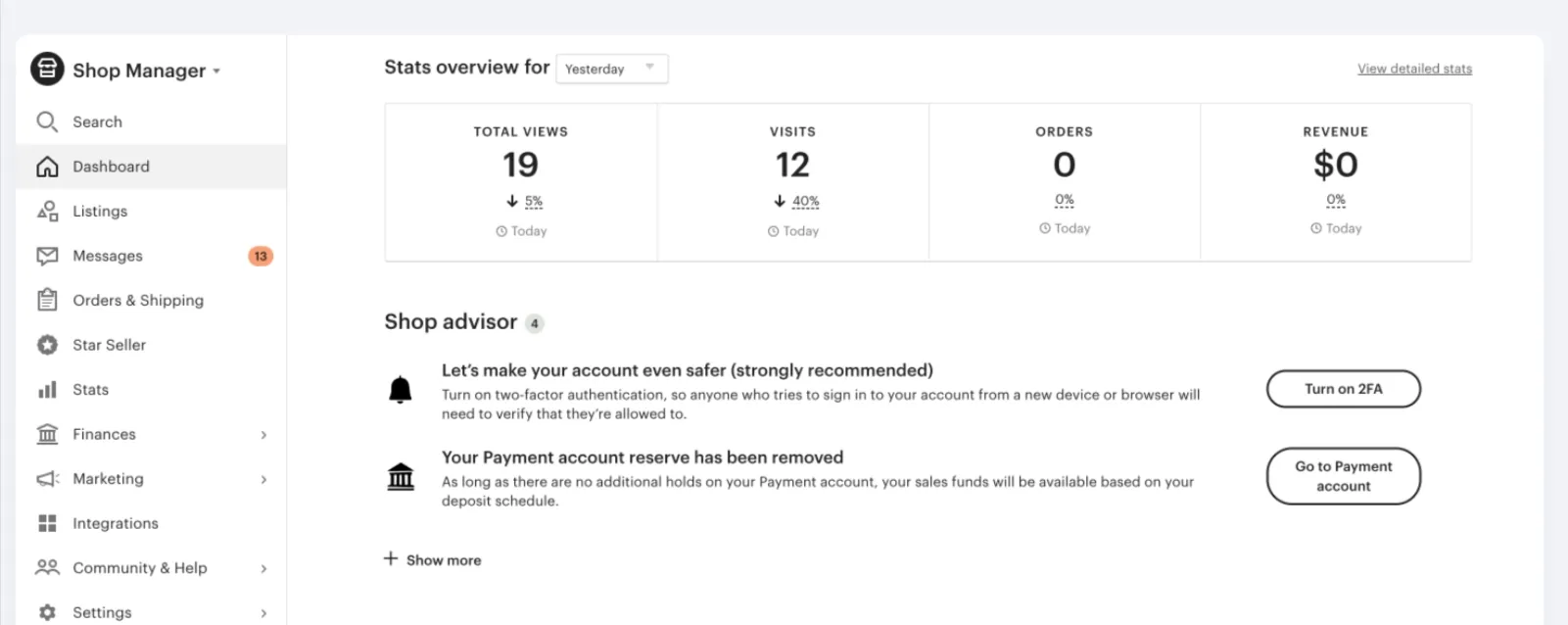Select Search in the sidebar
This screenshot has height=625, width=1568.
[151, 121]
